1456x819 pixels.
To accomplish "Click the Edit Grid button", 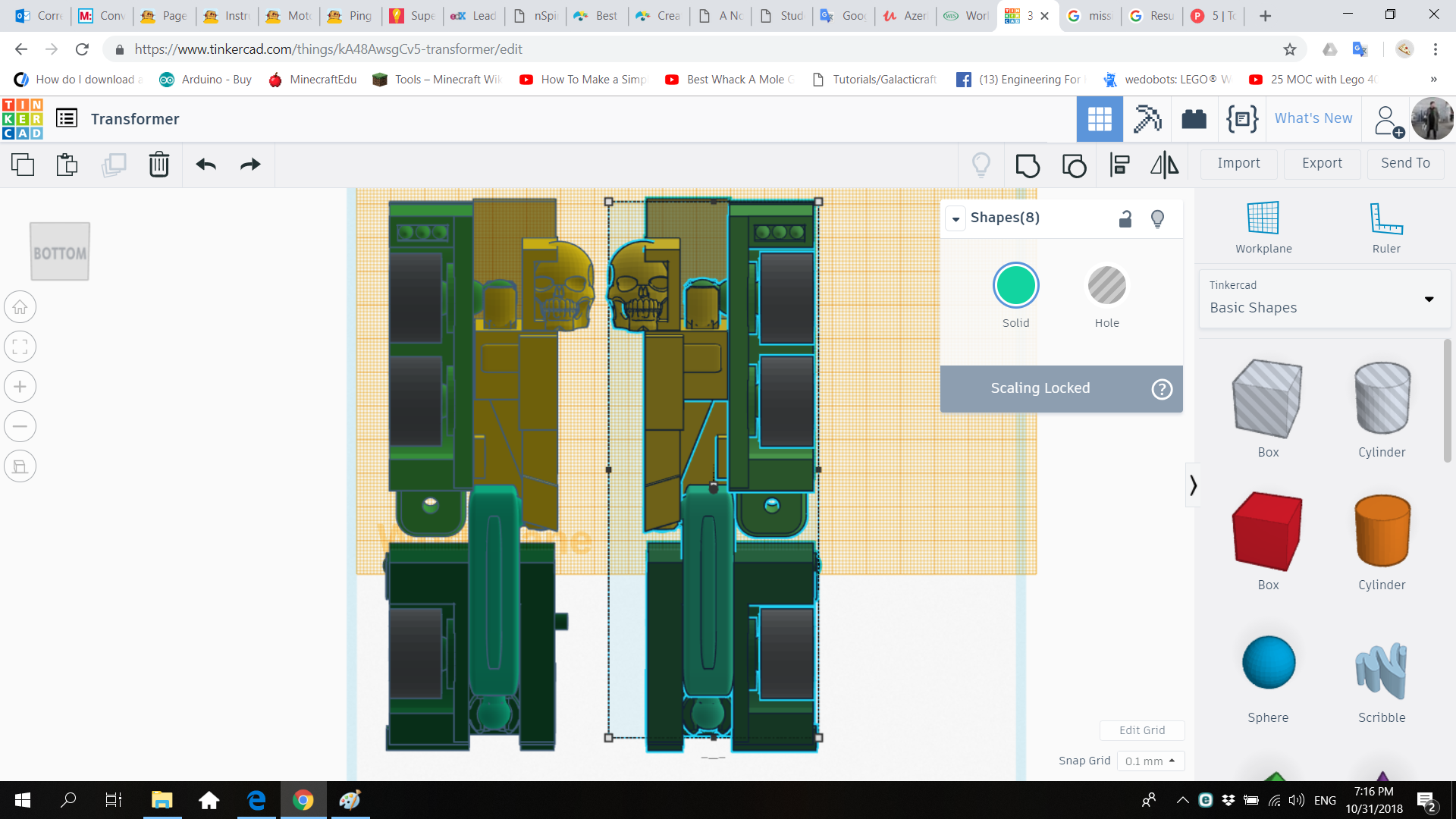I will [1142, 730].
